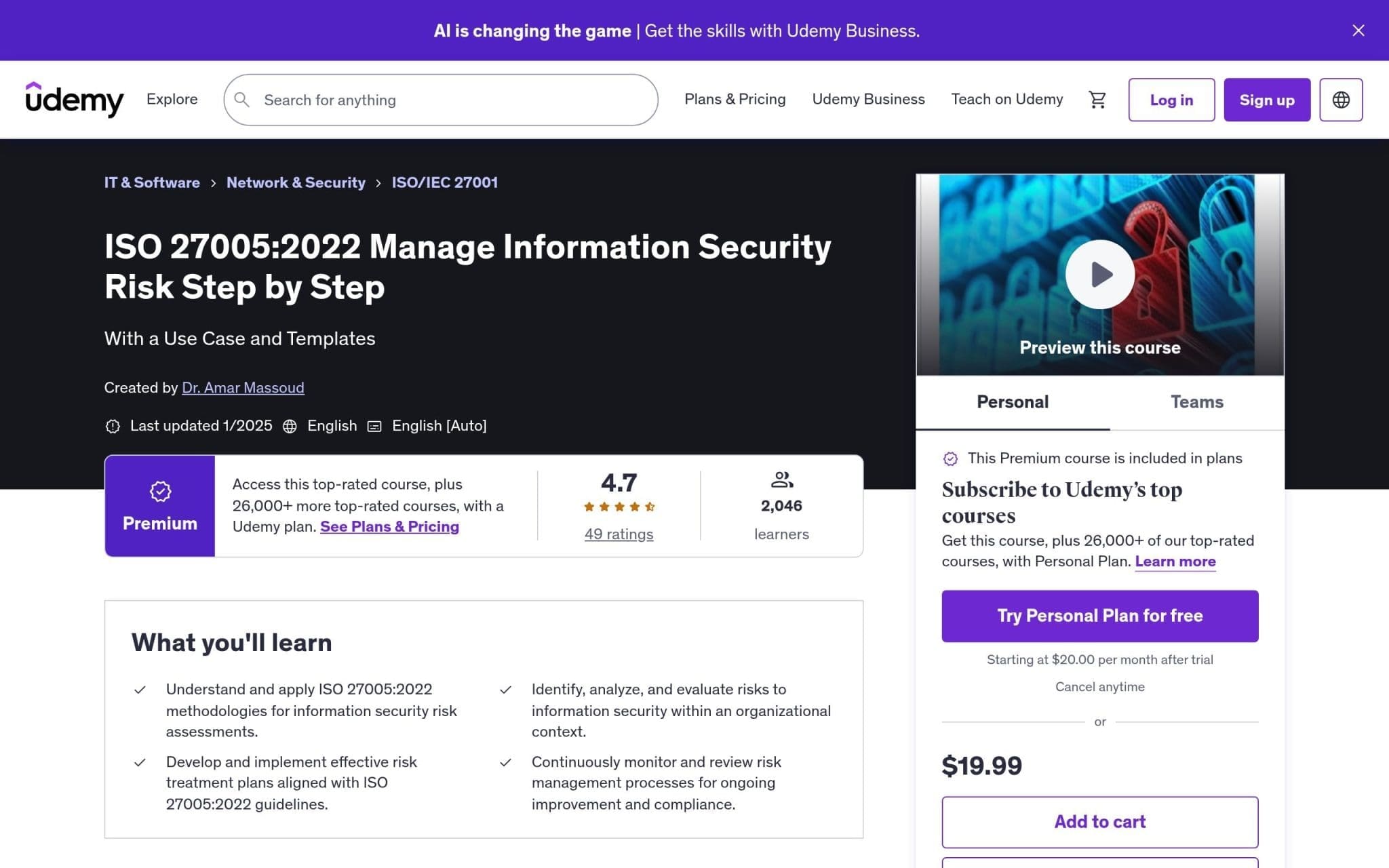This screenshot has width=1389, height=868.
Task: Click Subscribe to Udemy's top courses heading
Action: (x=1061, y=502)
